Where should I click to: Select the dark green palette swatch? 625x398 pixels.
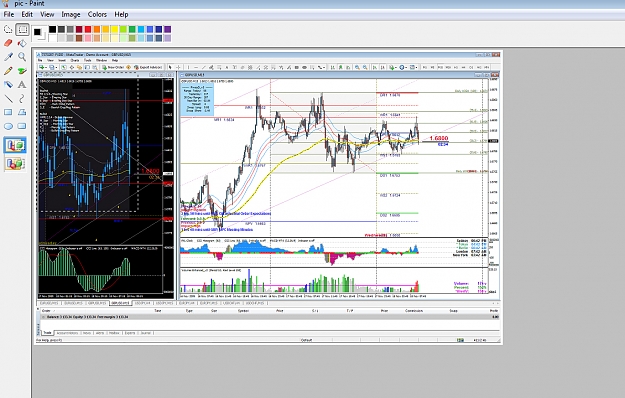pyautogui.click(x=132, y=29)
